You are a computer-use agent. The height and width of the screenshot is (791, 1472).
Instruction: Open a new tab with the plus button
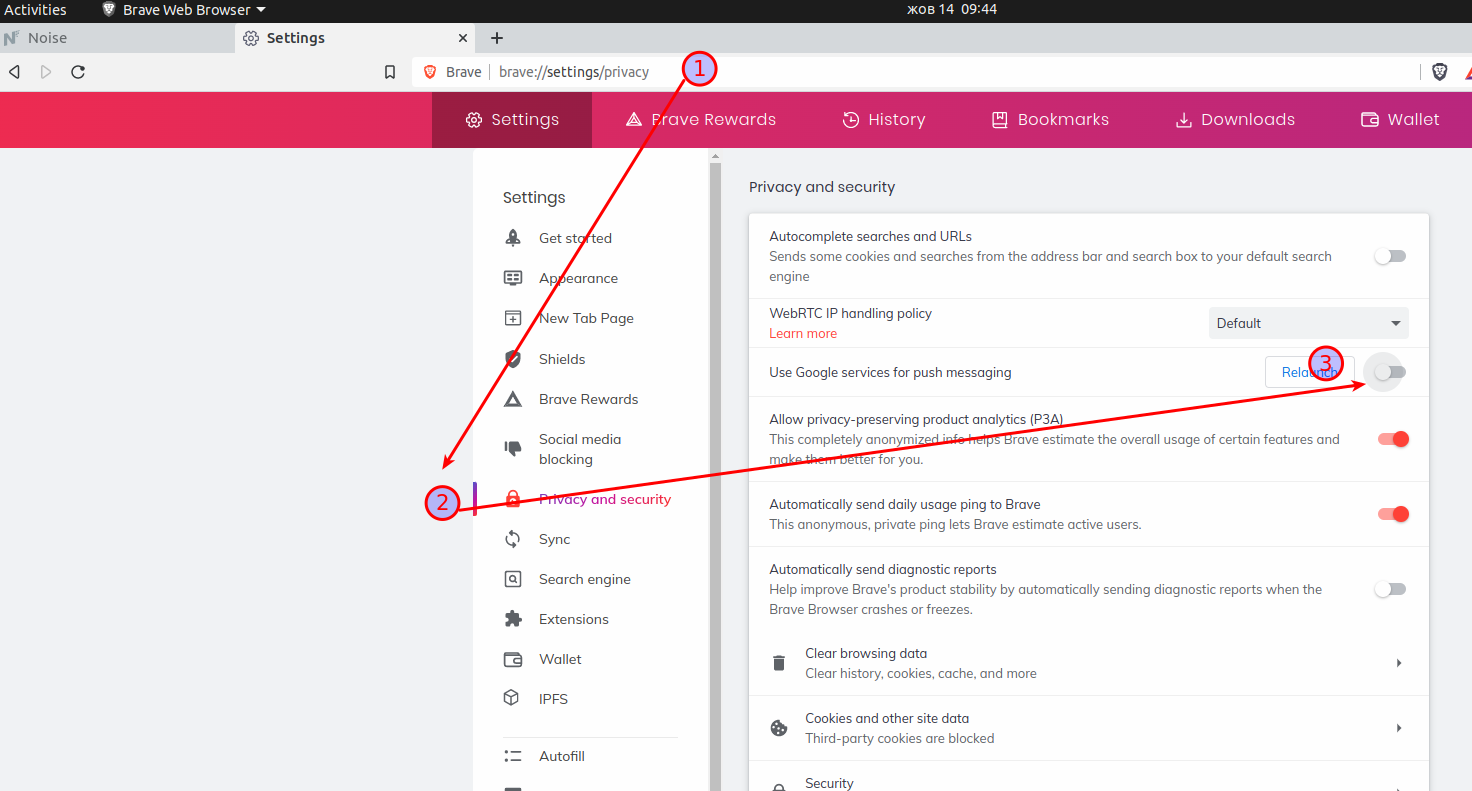(x=497, y=38)
